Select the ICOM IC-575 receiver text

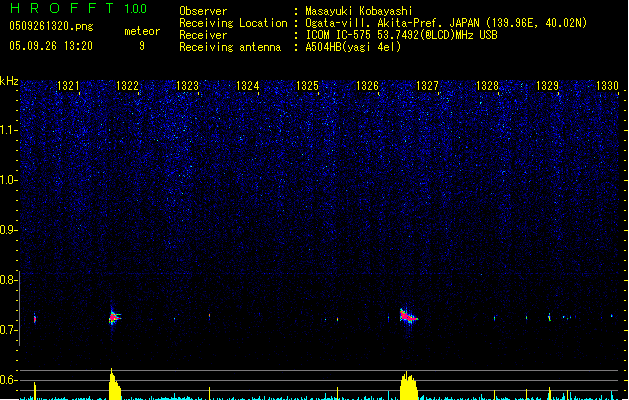click(401, 35)
